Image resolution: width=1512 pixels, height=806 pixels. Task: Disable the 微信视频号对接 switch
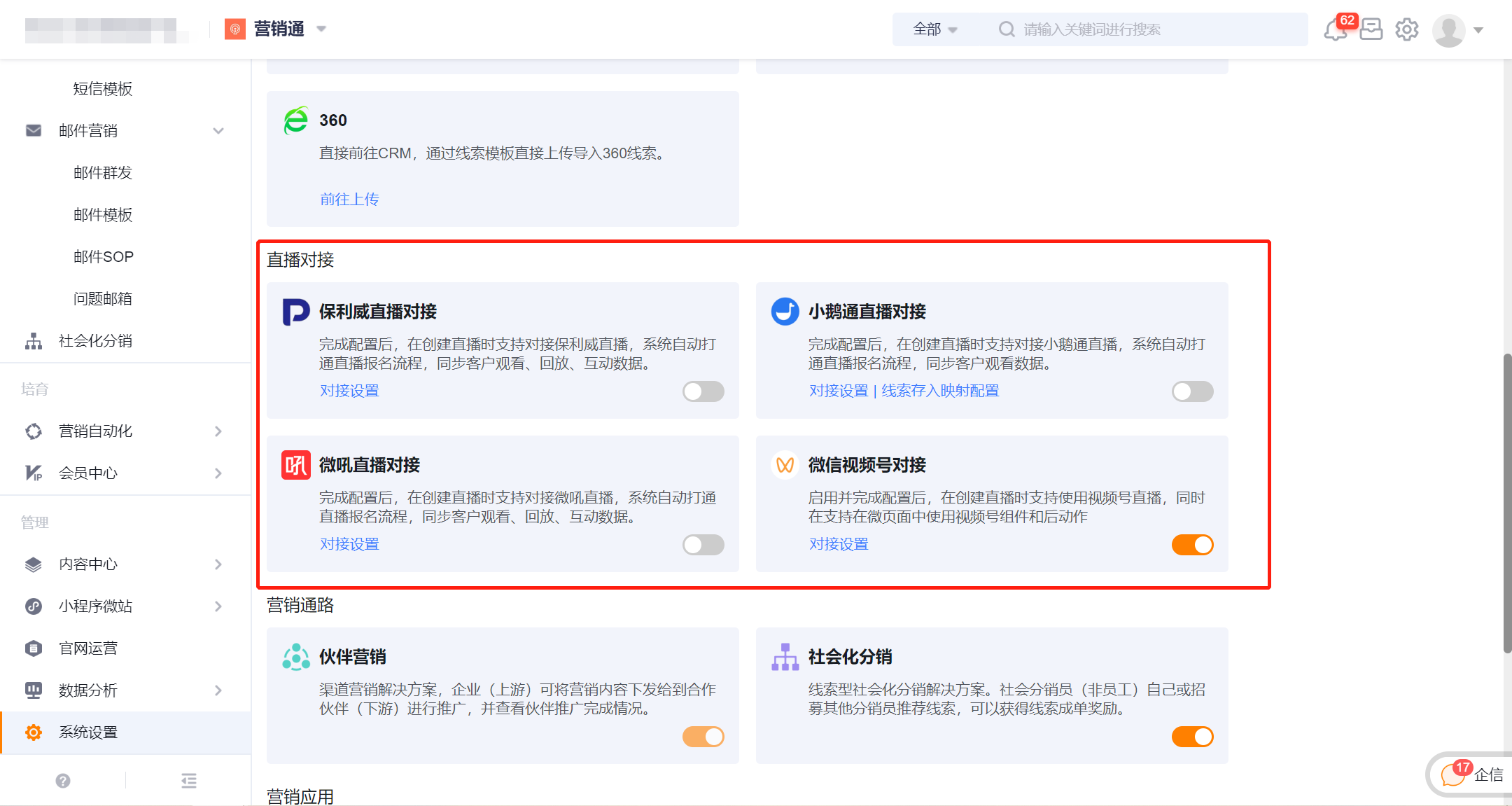[x=1193, y=545]
